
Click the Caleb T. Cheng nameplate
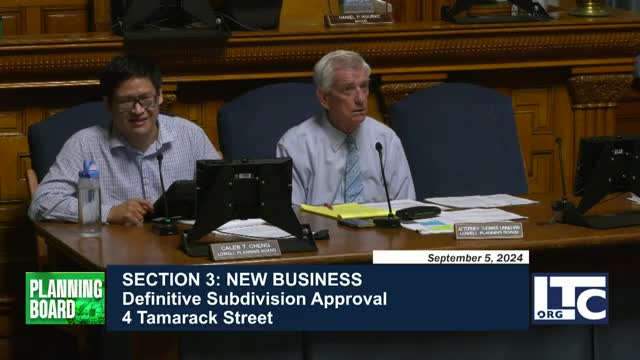[x=245, y=250]
